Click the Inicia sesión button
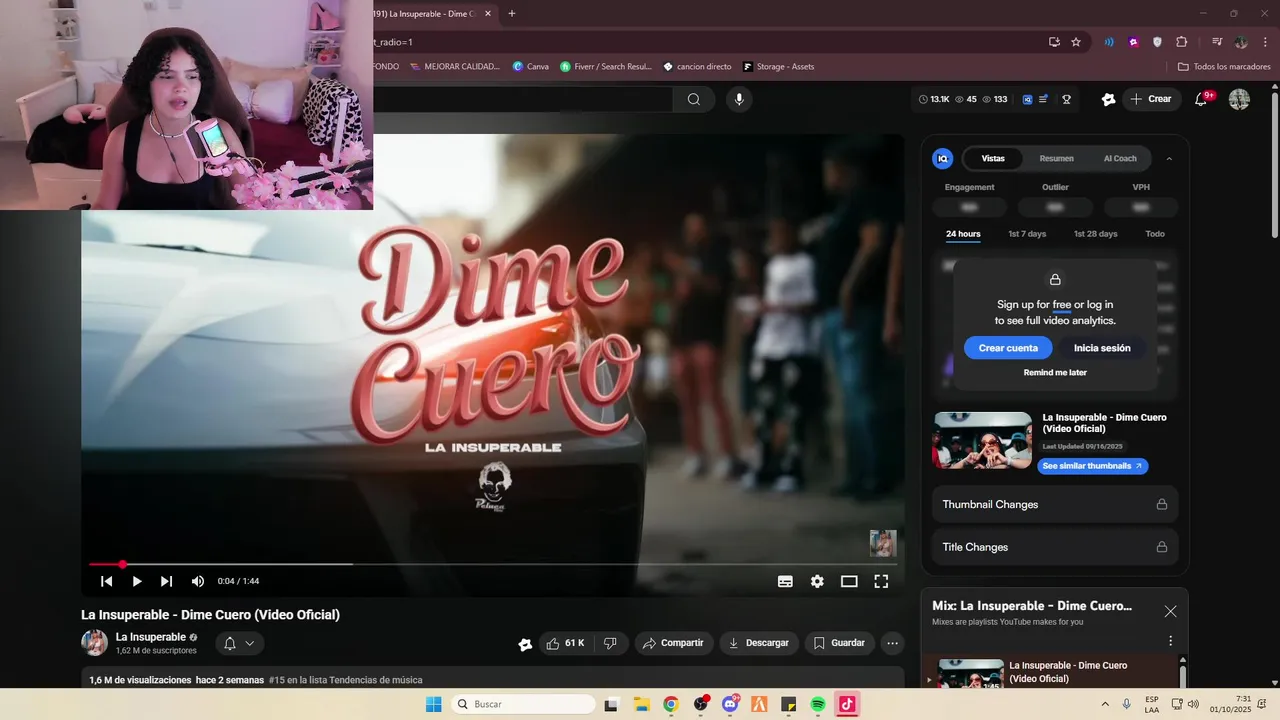The image size is (1280, 720). [x=1102, y=348]
